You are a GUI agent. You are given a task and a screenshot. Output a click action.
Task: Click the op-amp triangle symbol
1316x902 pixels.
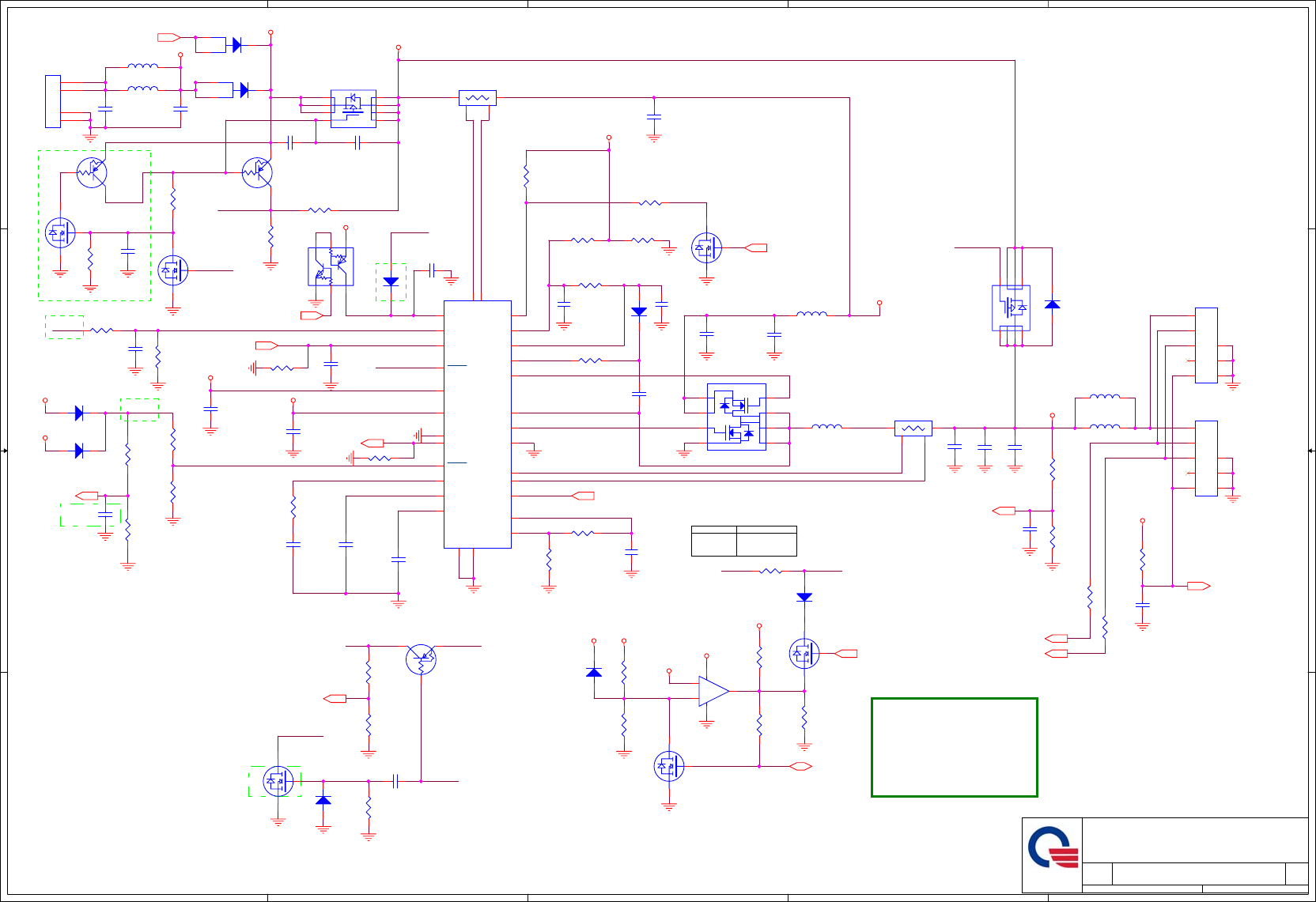point(713,691)
